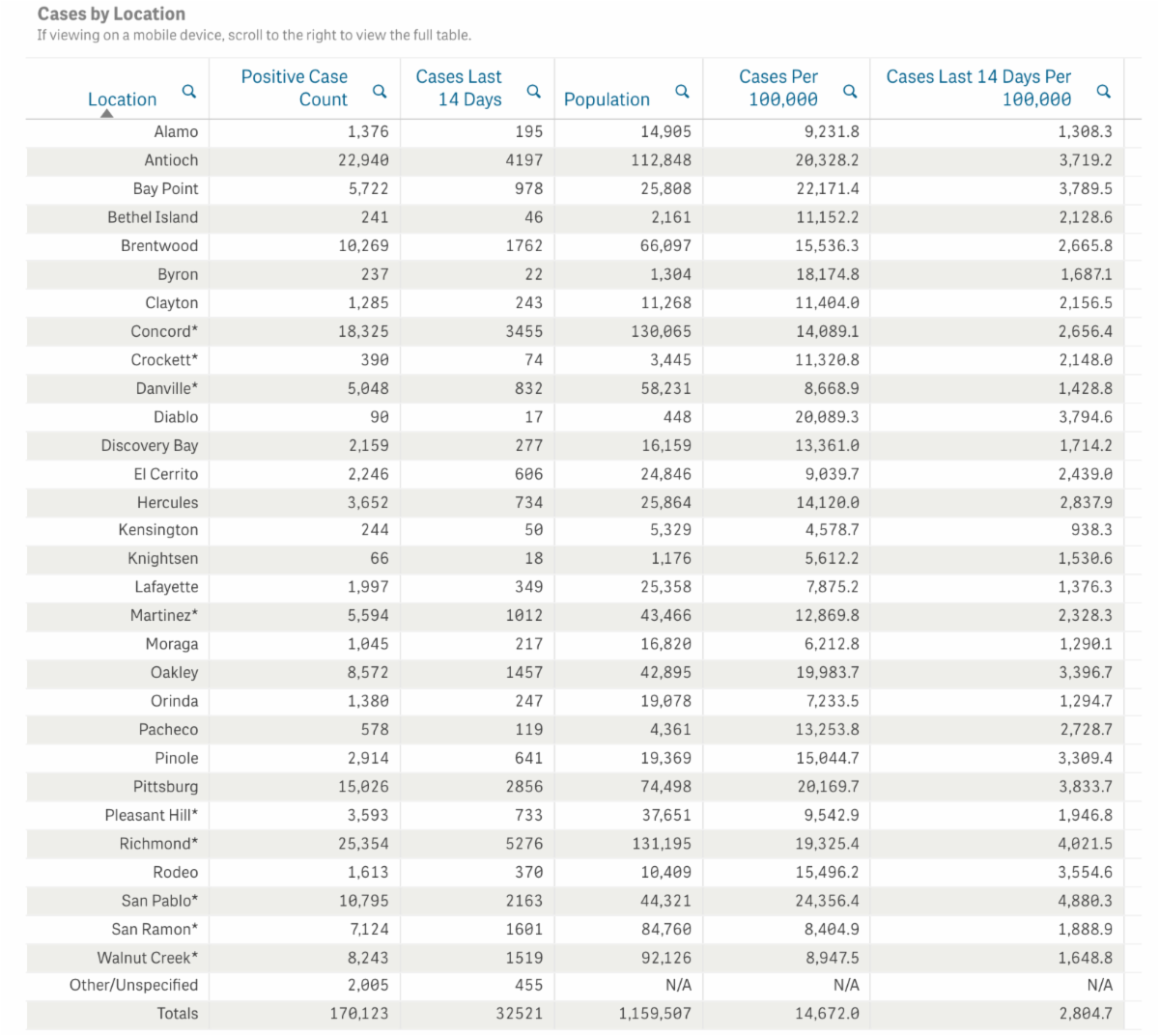The image size is (1159, 1036).
Task: Click search icon for Cases Per 100,000
Action: coord(850,92)
